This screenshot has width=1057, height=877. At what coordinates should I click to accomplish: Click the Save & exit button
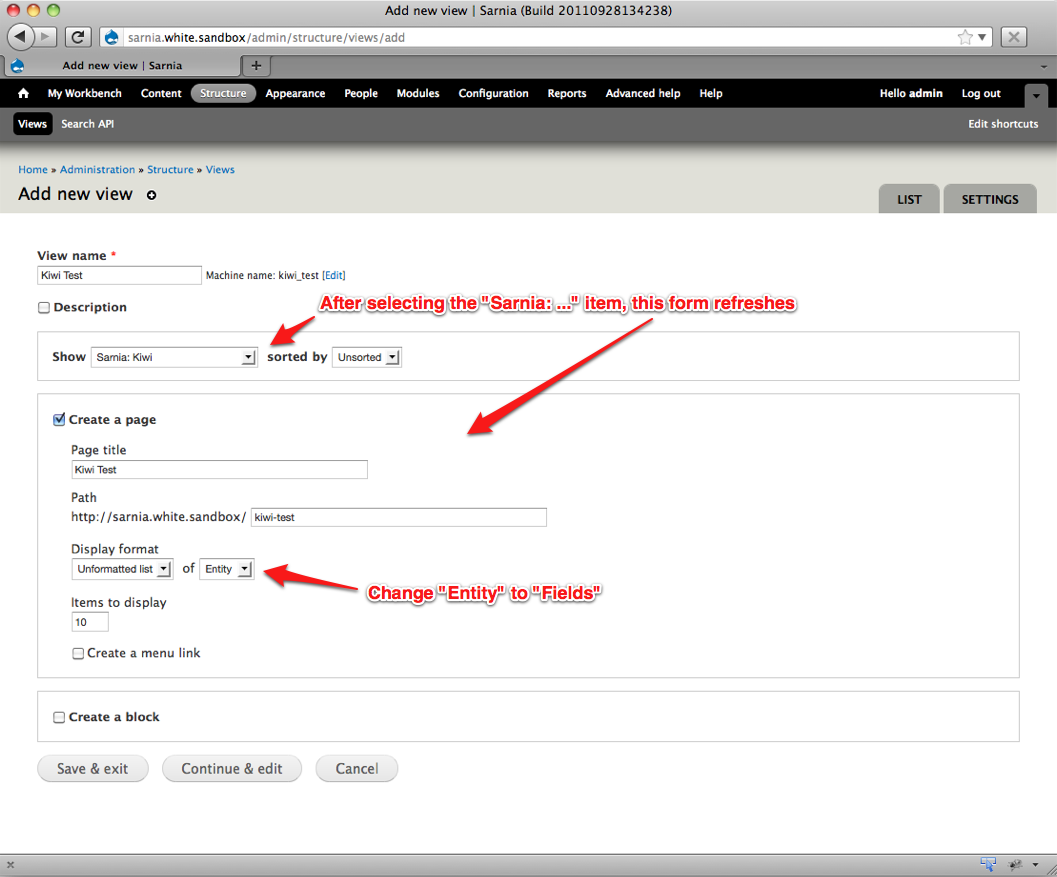click(92, 768)
